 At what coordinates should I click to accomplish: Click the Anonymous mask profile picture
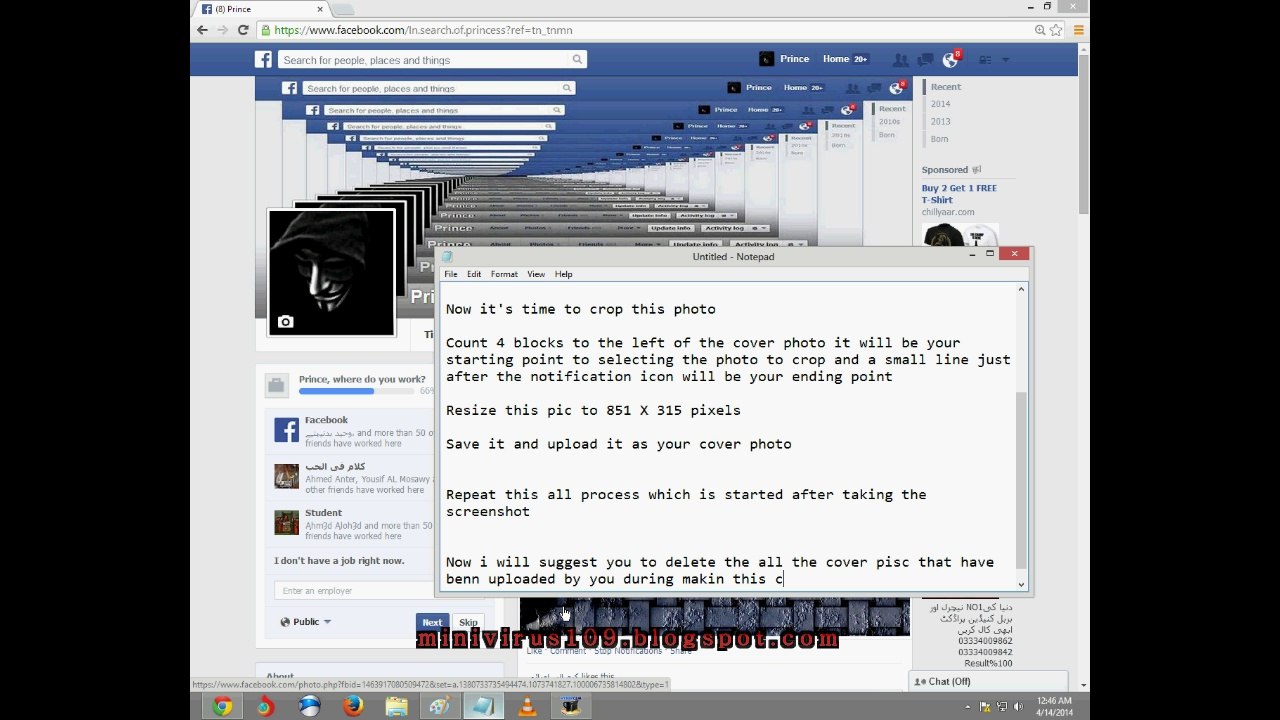point(331,273)
